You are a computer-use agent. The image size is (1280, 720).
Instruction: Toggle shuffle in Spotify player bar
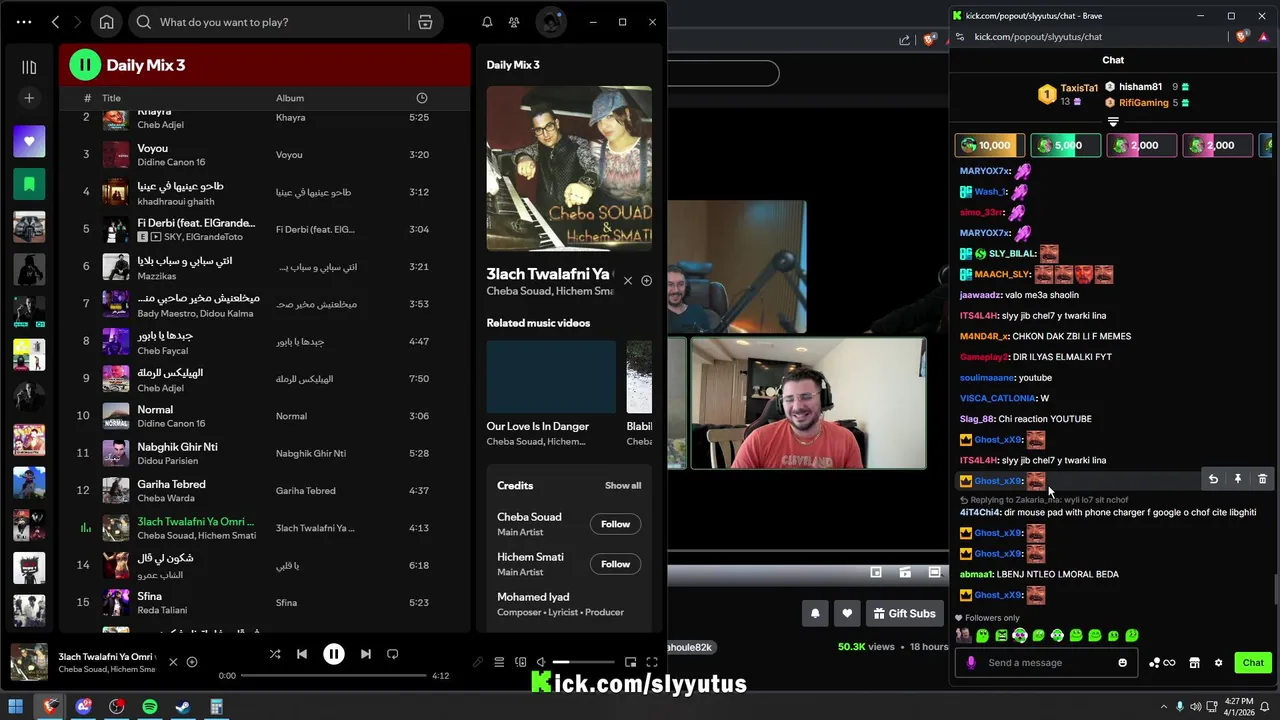pyautogui.click(x=275, y=654)
